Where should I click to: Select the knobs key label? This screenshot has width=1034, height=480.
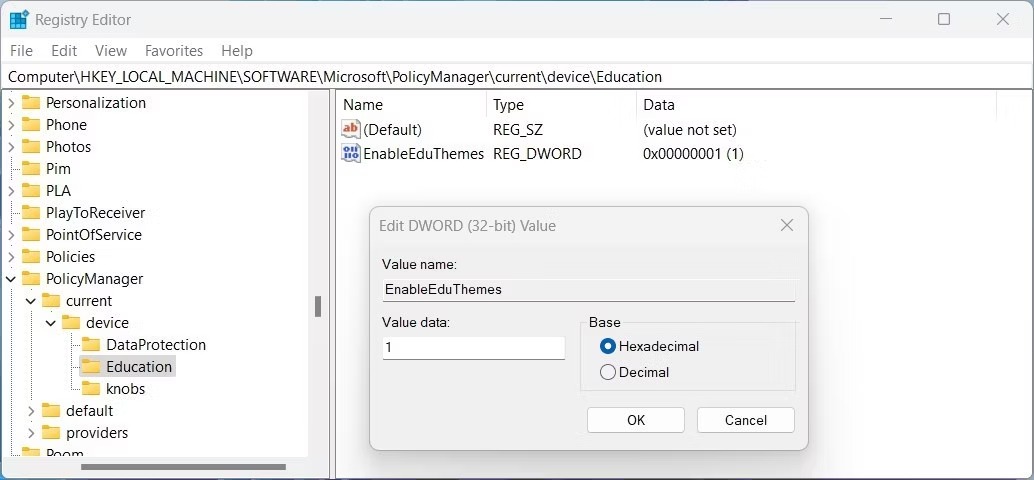(125, 388)
